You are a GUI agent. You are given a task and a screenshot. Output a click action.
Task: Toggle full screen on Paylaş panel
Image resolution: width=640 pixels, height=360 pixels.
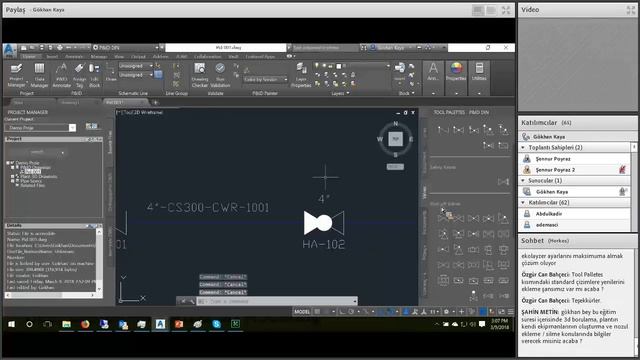pyautogui.click(x=506, y=10)
